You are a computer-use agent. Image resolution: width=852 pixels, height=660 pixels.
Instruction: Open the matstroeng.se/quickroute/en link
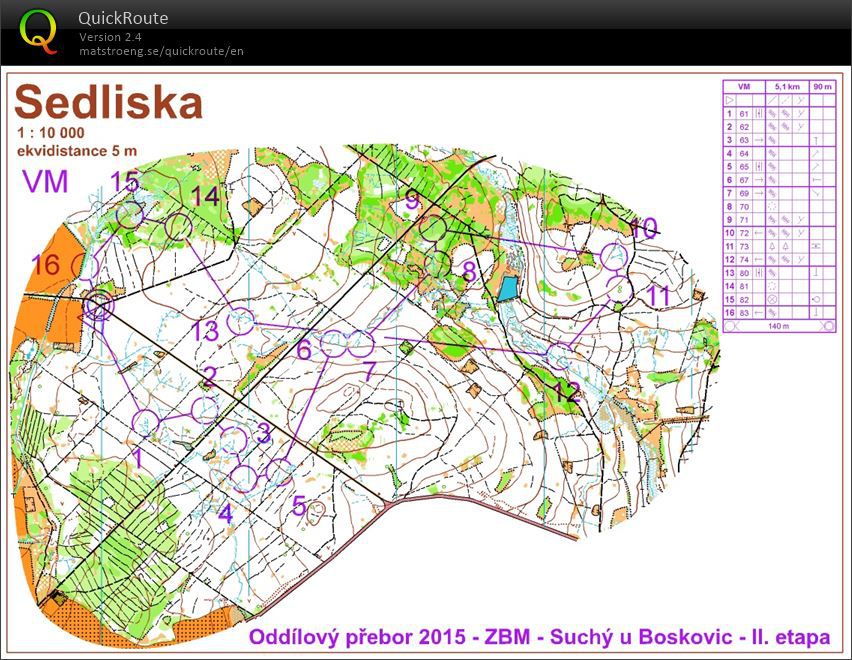tap(161, 51)
